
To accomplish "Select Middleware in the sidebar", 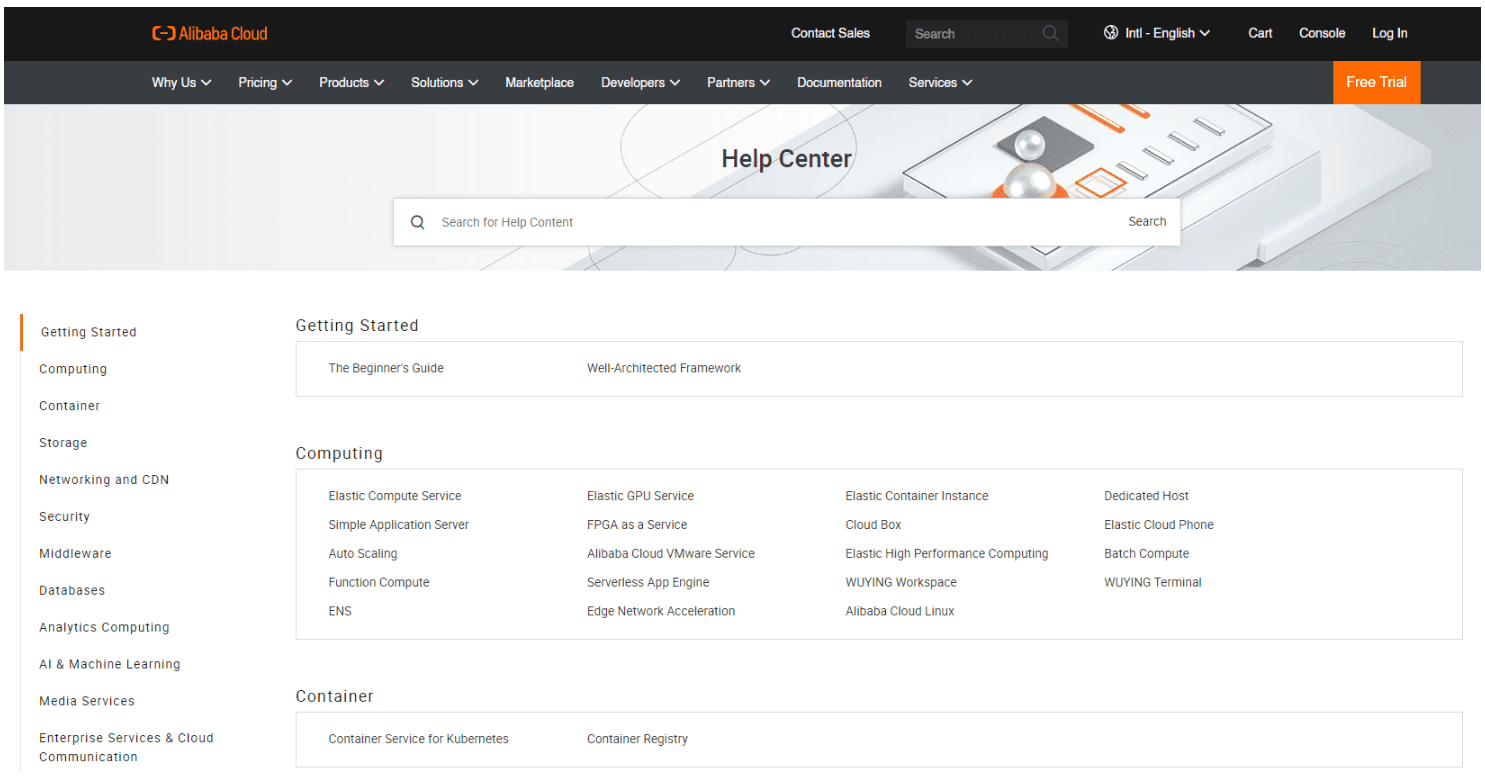I will point(75,554).
